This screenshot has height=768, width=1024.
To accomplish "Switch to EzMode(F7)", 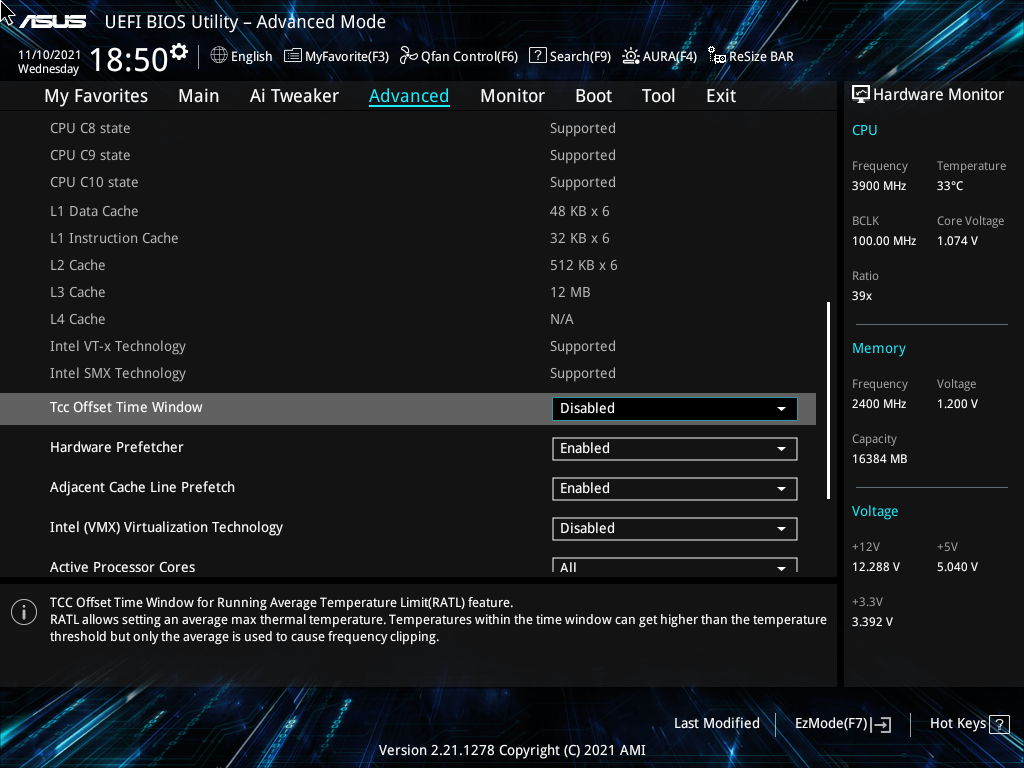I will pos(843,724).
